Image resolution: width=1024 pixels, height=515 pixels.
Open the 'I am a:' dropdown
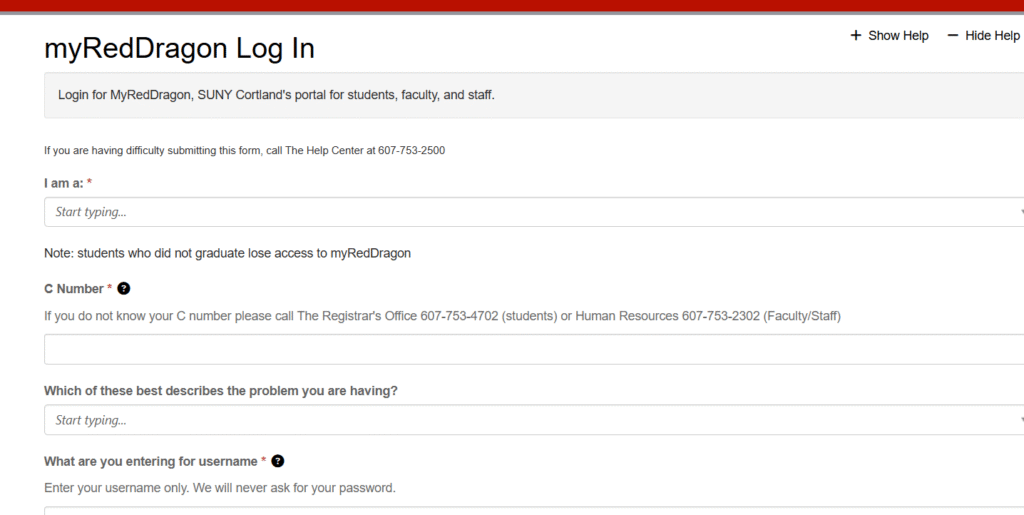click(x=534, y=212)
